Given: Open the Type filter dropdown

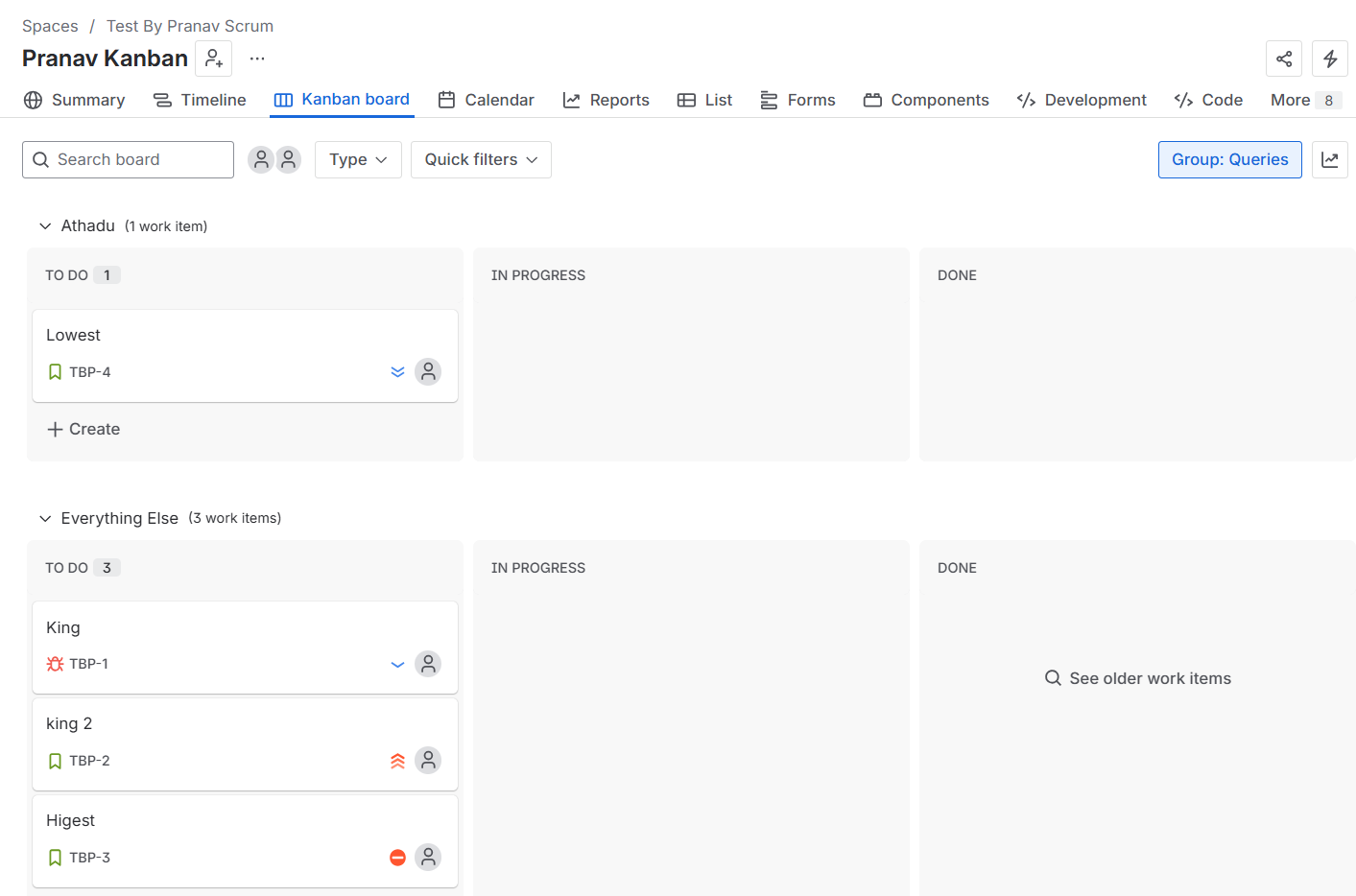Looking at the screenshot, I should pyautogui.click(x=358, y=160).
